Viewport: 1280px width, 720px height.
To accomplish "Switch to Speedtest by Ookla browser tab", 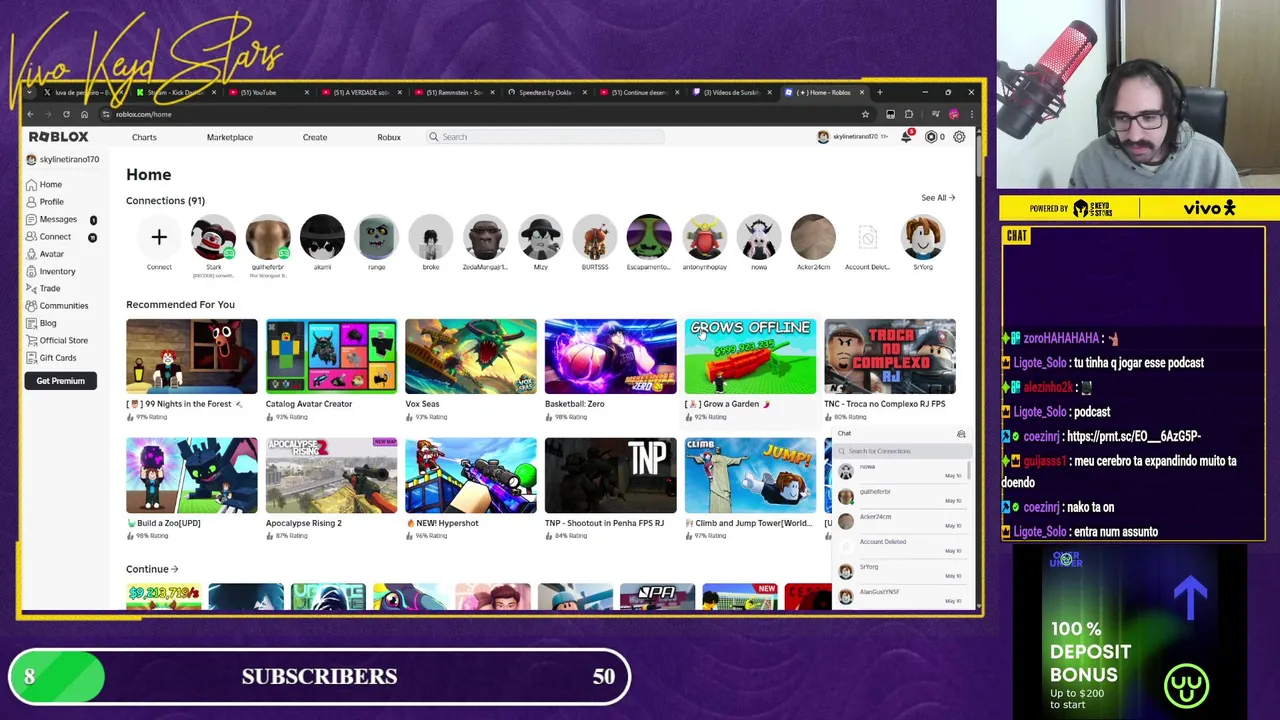I will (x=548, y=92).
